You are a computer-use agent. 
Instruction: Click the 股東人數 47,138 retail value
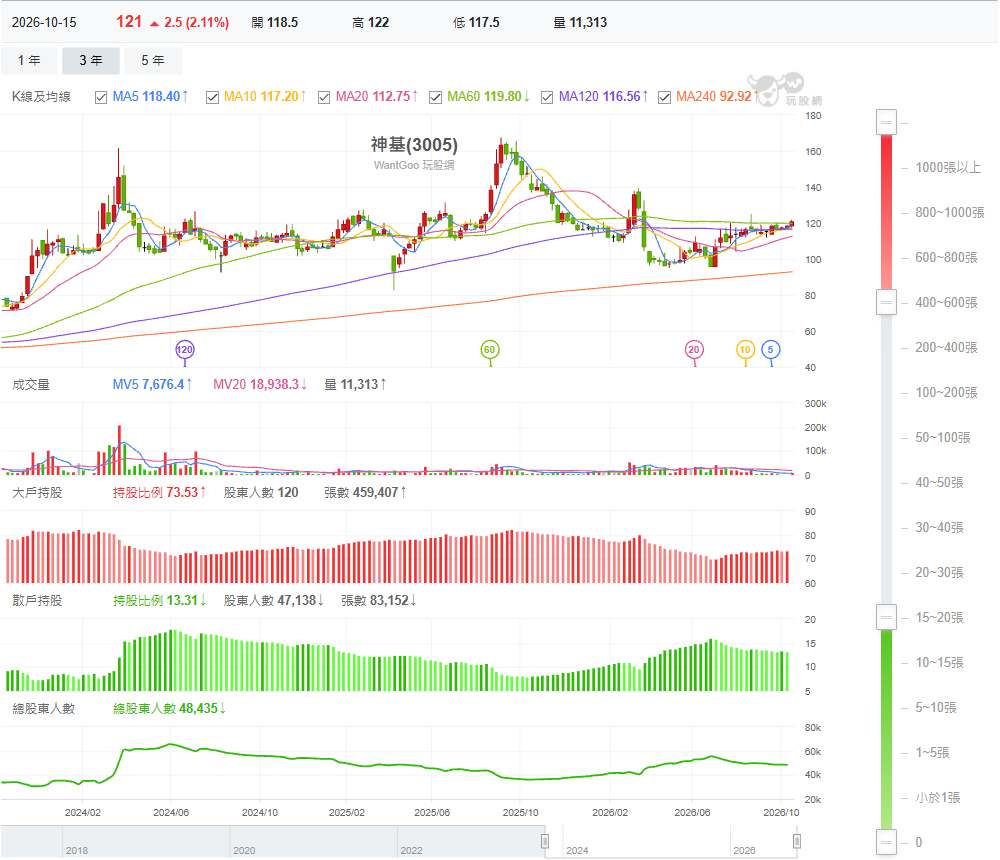tap(274, 600)
